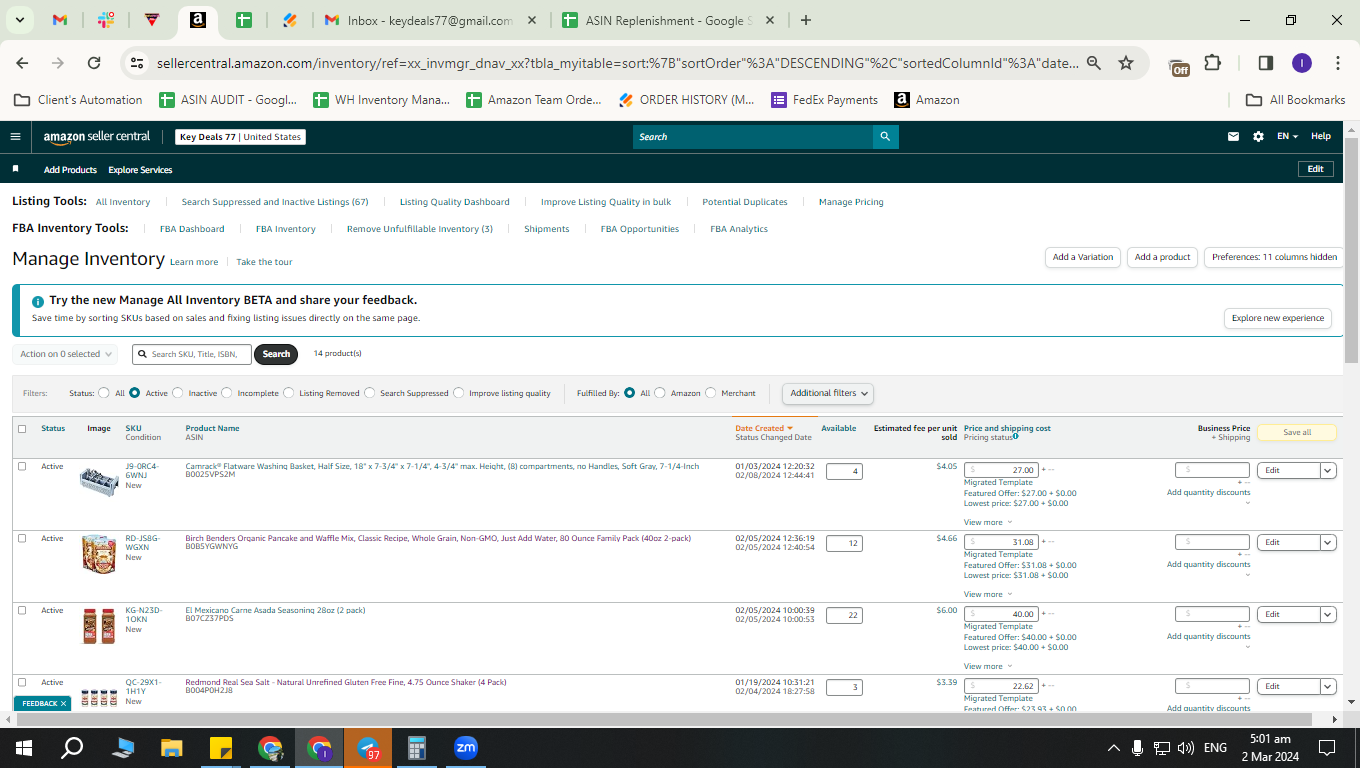Select Fulfilled By Amazon radio button
Screen dimensions: 1360x768
(660, 393)
